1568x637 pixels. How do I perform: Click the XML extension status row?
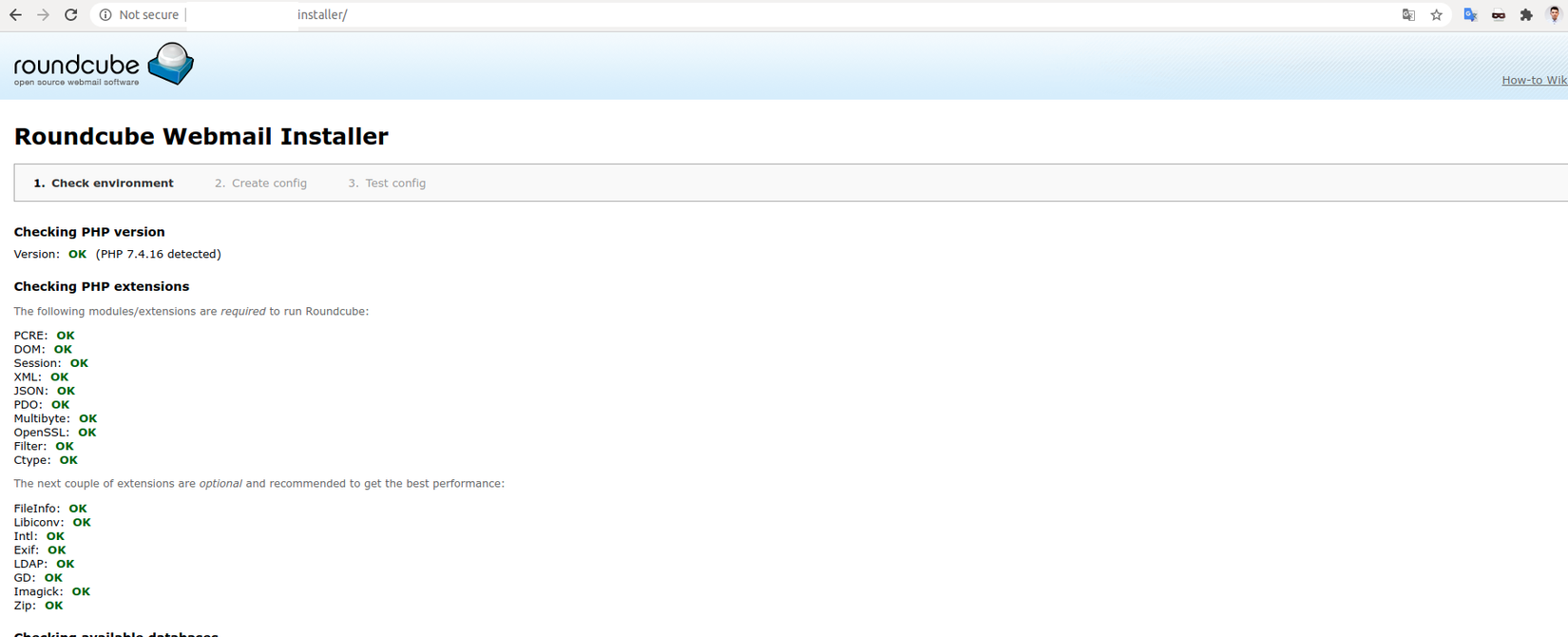point(41,376)
